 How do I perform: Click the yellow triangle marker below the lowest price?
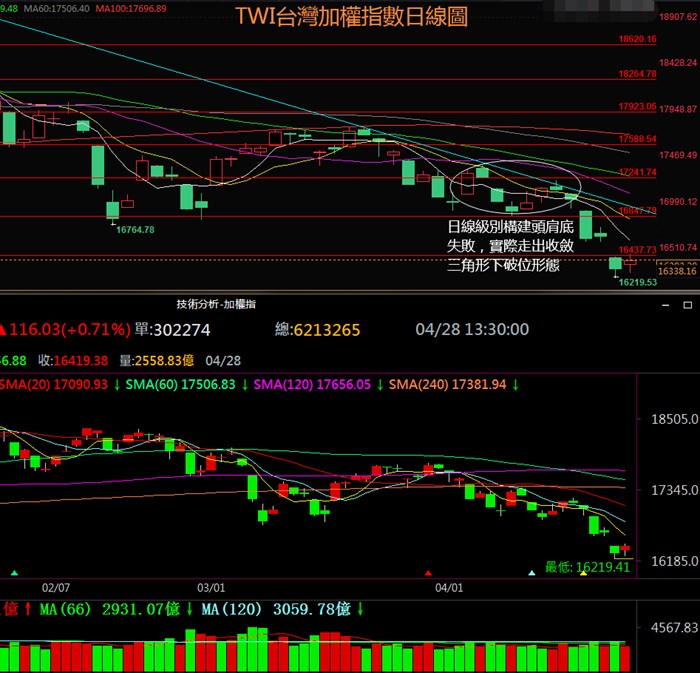coord(583,573)
